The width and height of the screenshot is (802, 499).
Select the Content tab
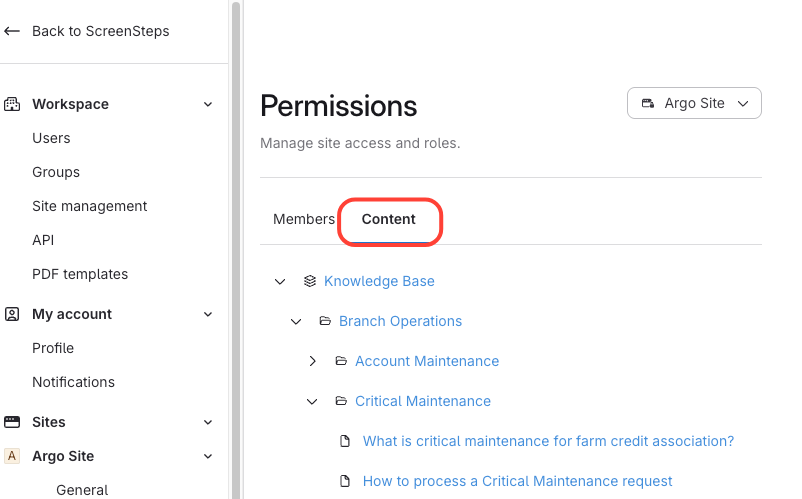point(389,219)
